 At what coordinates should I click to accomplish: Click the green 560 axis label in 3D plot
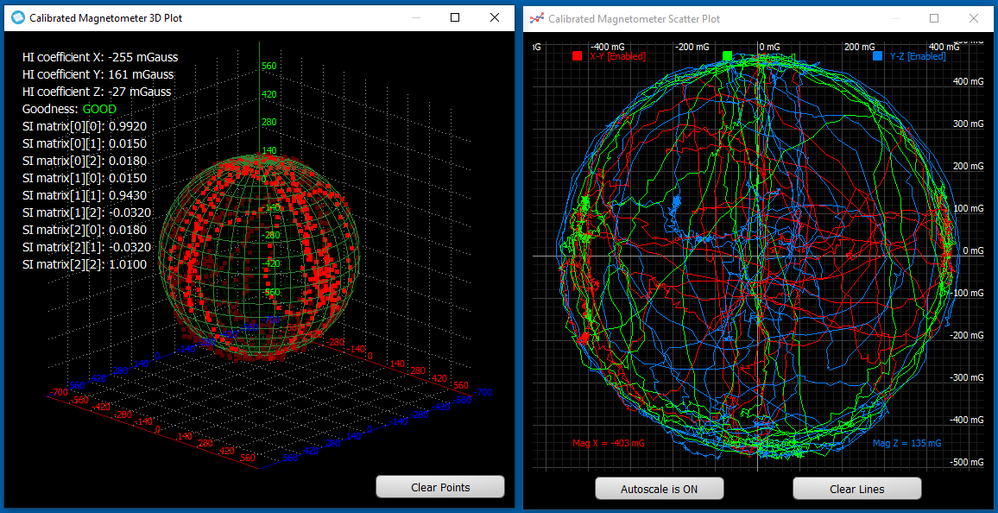pyautogui.click(x=268, y=67)
